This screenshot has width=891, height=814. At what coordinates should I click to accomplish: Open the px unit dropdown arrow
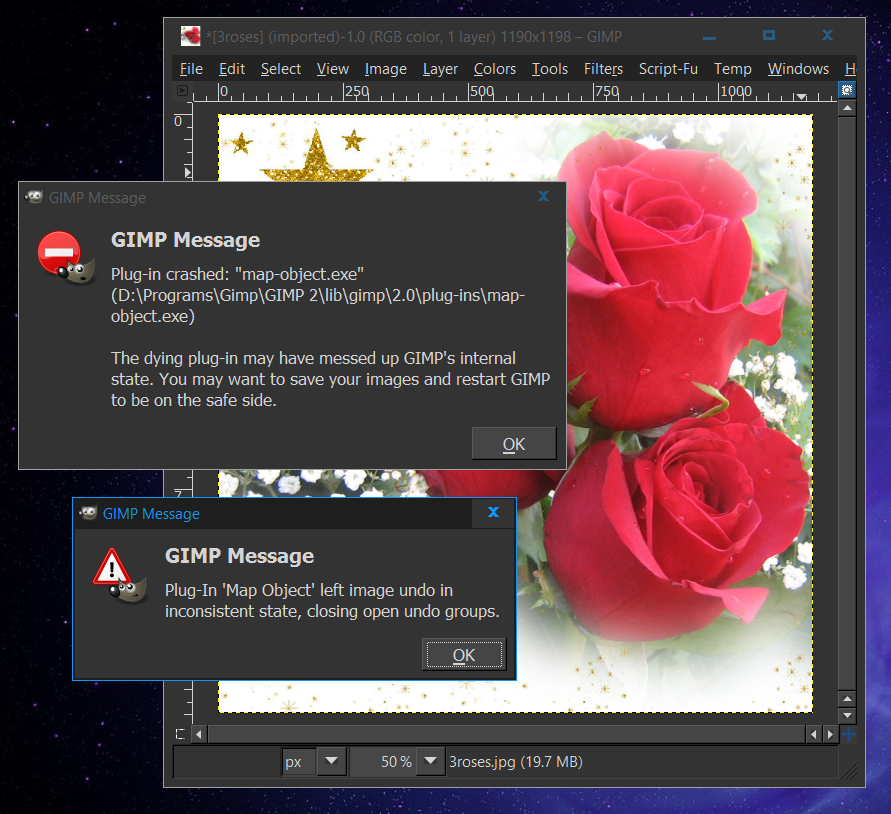[331, 761]
